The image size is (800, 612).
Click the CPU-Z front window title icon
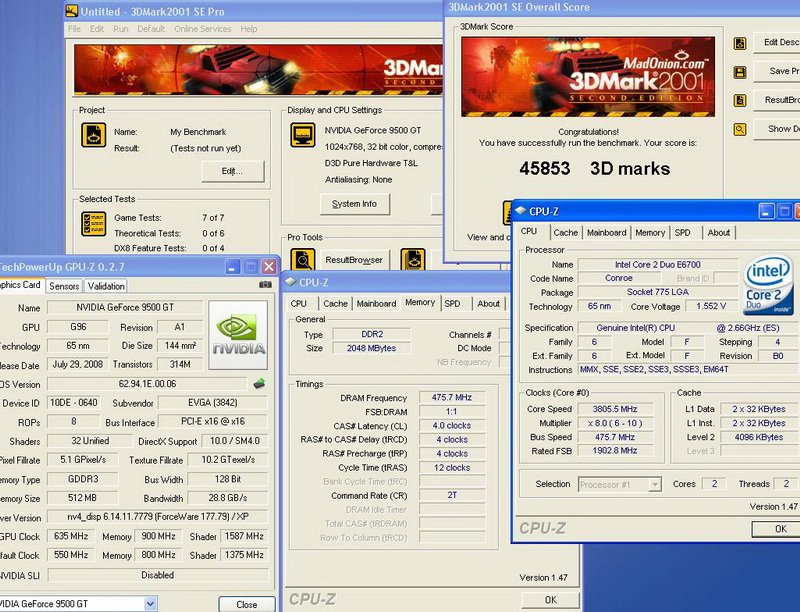pos(520,211)
